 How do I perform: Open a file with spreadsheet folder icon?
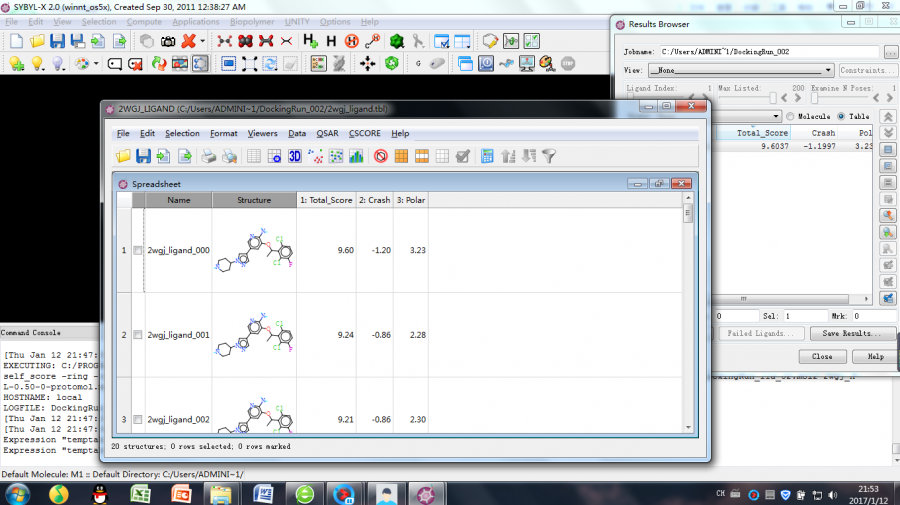pyautogui.click(x=123, y=156)
